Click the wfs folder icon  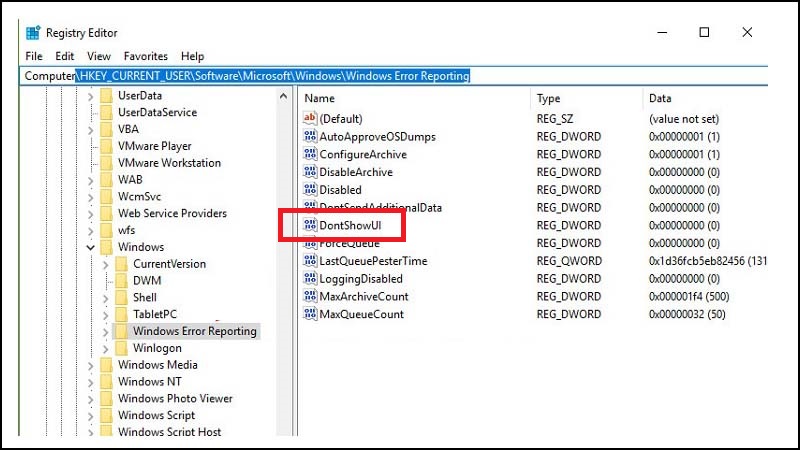(x=106, y=230)
